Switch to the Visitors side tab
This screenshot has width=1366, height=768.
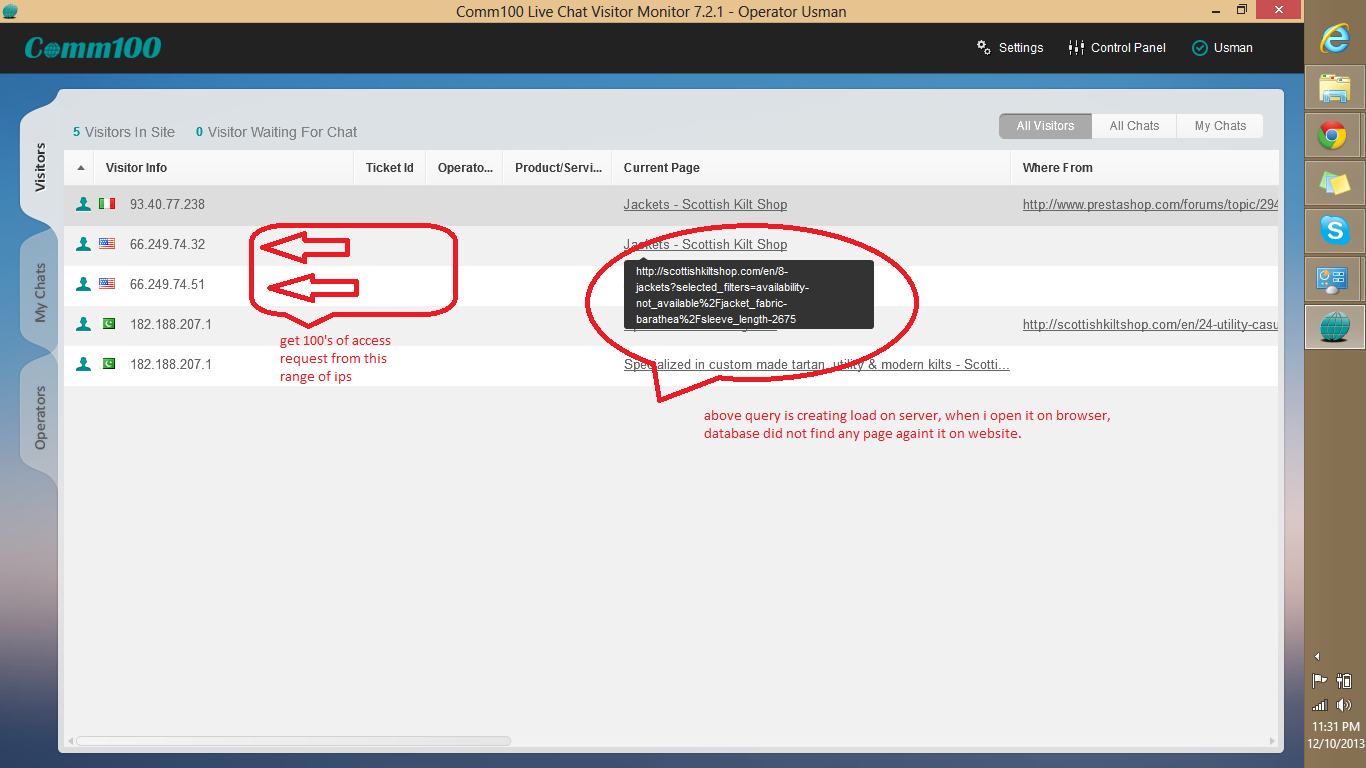[41, 167]
